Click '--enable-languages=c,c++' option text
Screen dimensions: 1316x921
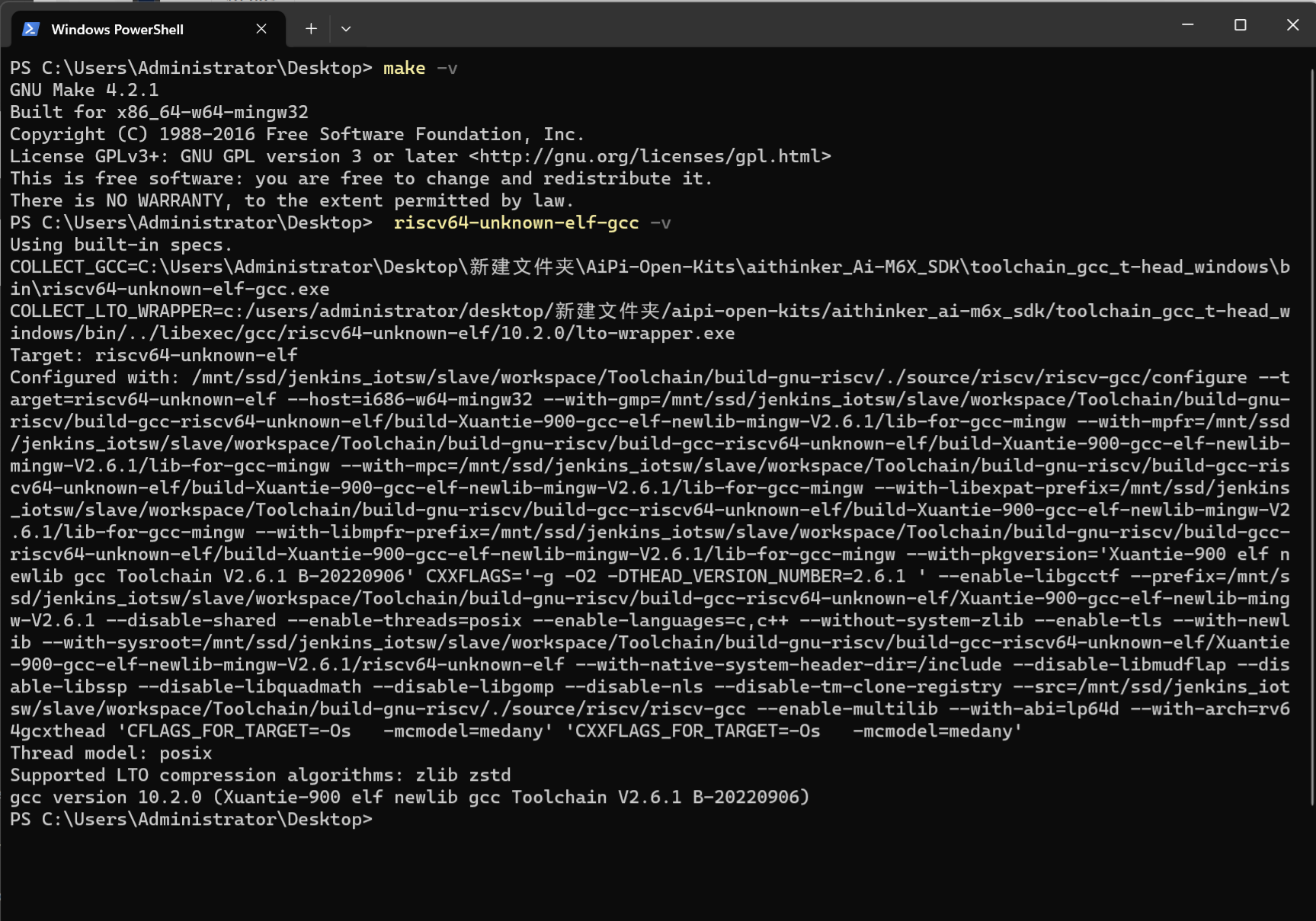pos(661,621)
